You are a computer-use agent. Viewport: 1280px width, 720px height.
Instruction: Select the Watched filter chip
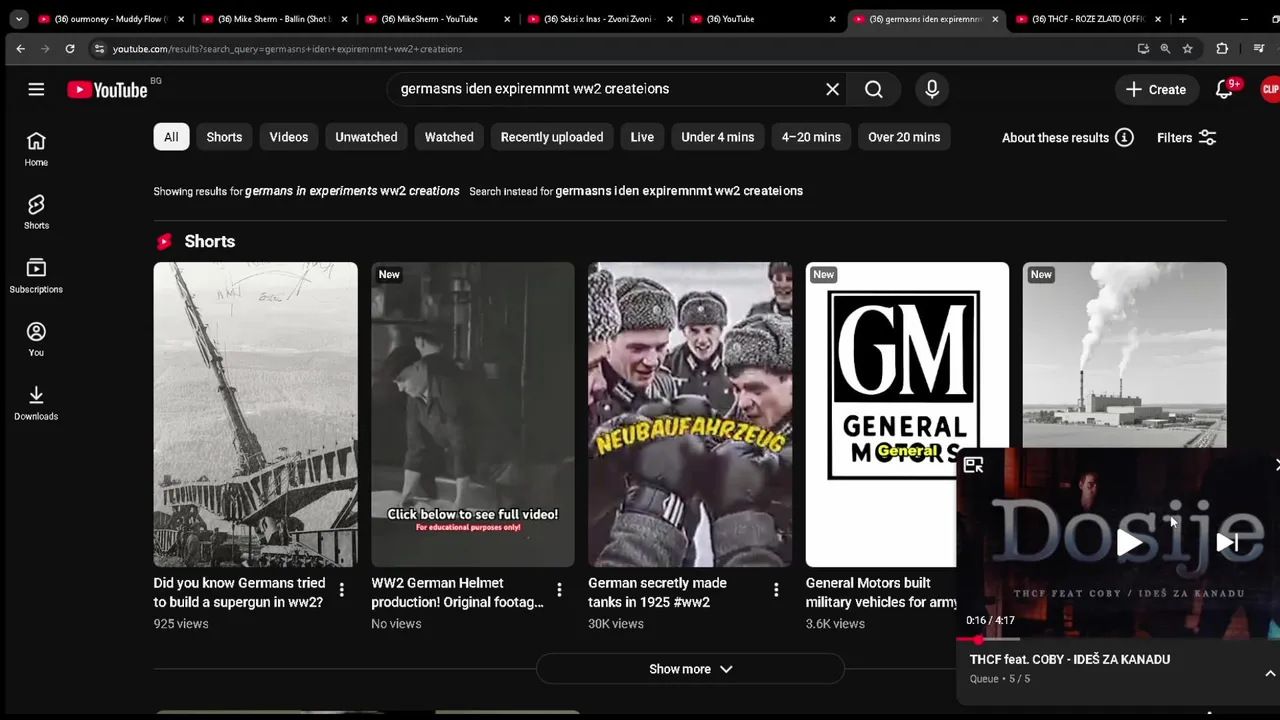[x=449, y=137]
